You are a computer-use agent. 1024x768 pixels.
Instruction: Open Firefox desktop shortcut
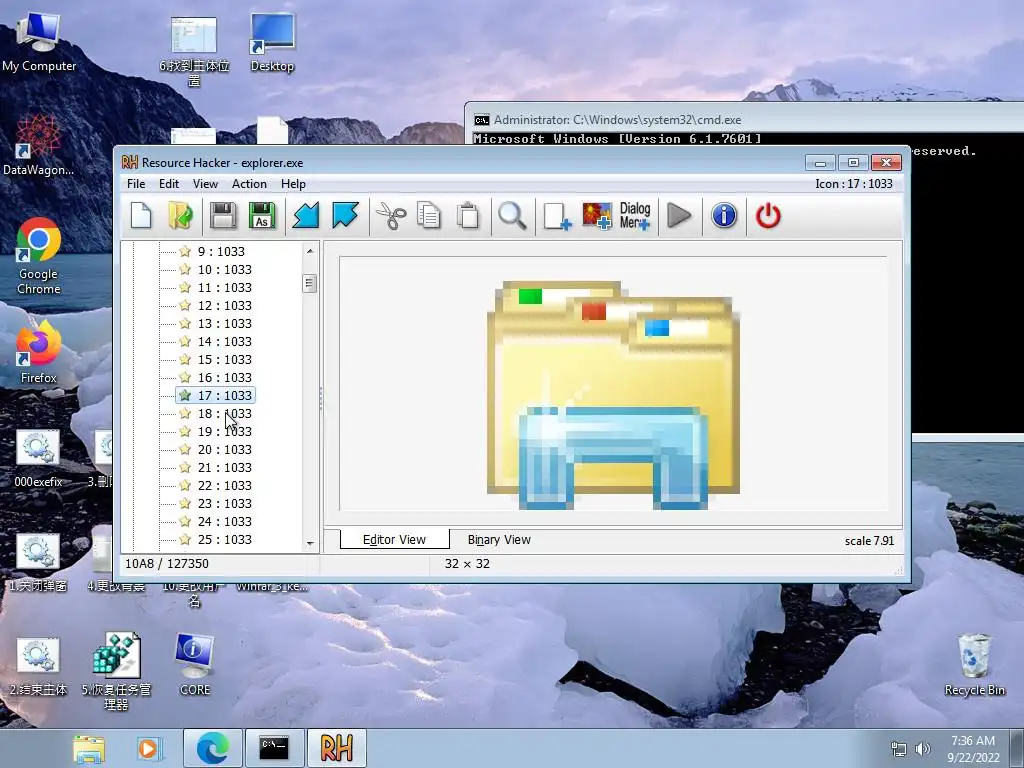pyautogui.click(x=39, y=353)
